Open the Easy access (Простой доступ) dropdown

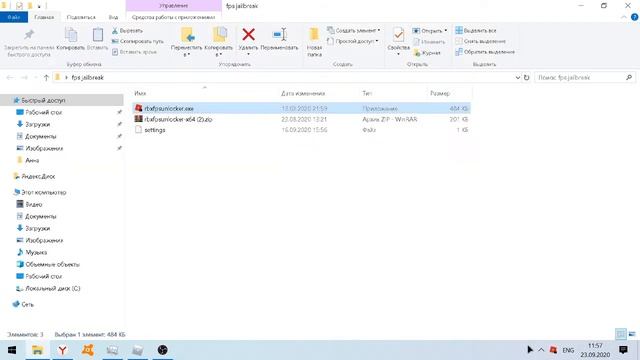(353, 41)
